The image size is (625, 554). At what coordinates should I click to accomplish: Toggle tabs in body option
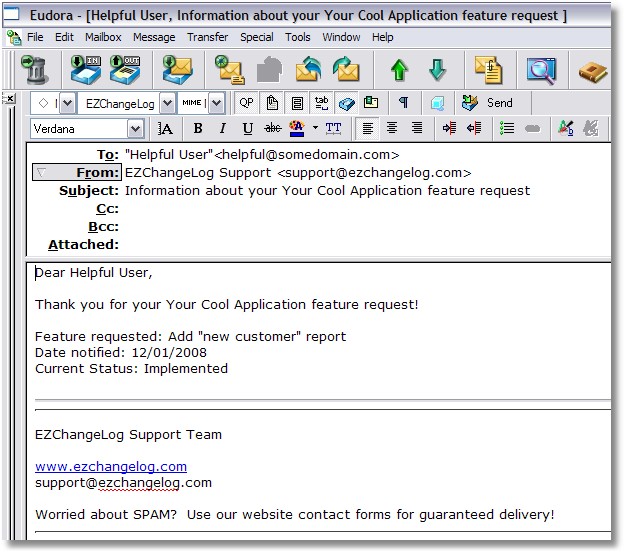(321, 103)
